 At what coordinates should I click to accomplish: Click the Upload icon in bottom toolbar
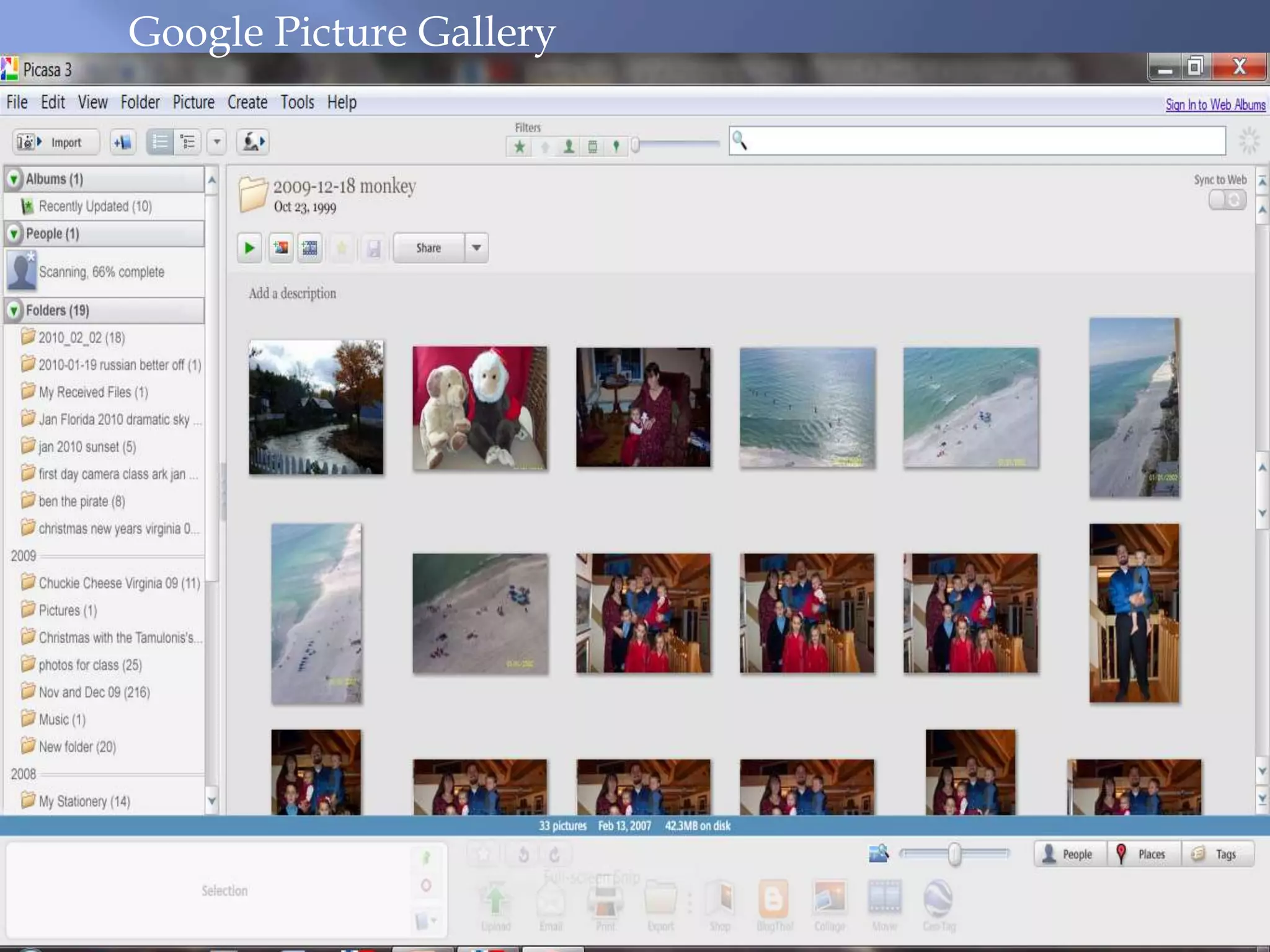click(495, 906)
